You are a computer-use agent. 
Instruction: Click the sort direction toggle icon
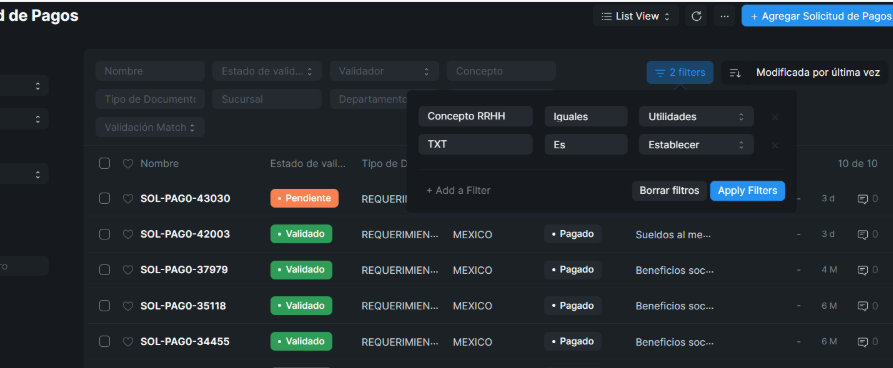[735, 73]
